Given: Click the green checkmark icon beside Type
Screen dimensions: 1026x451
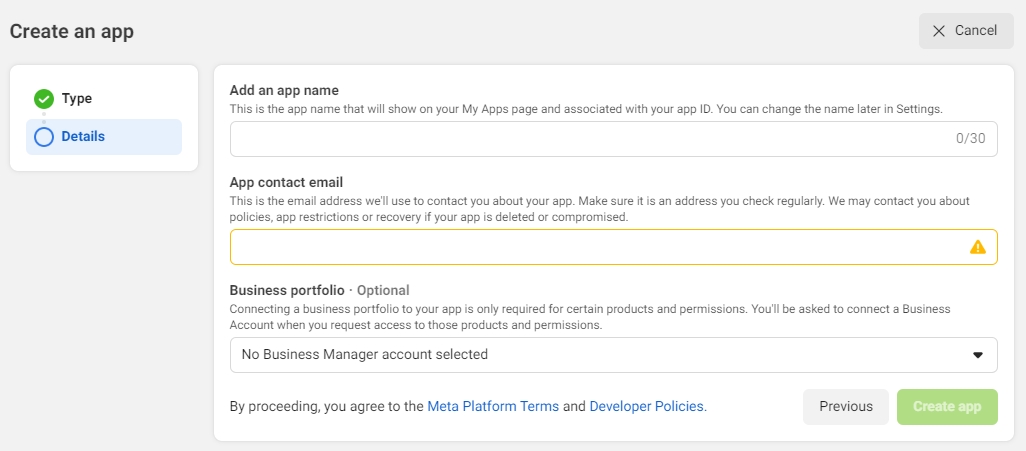Looking at the screenshot, I should [44, 98].
